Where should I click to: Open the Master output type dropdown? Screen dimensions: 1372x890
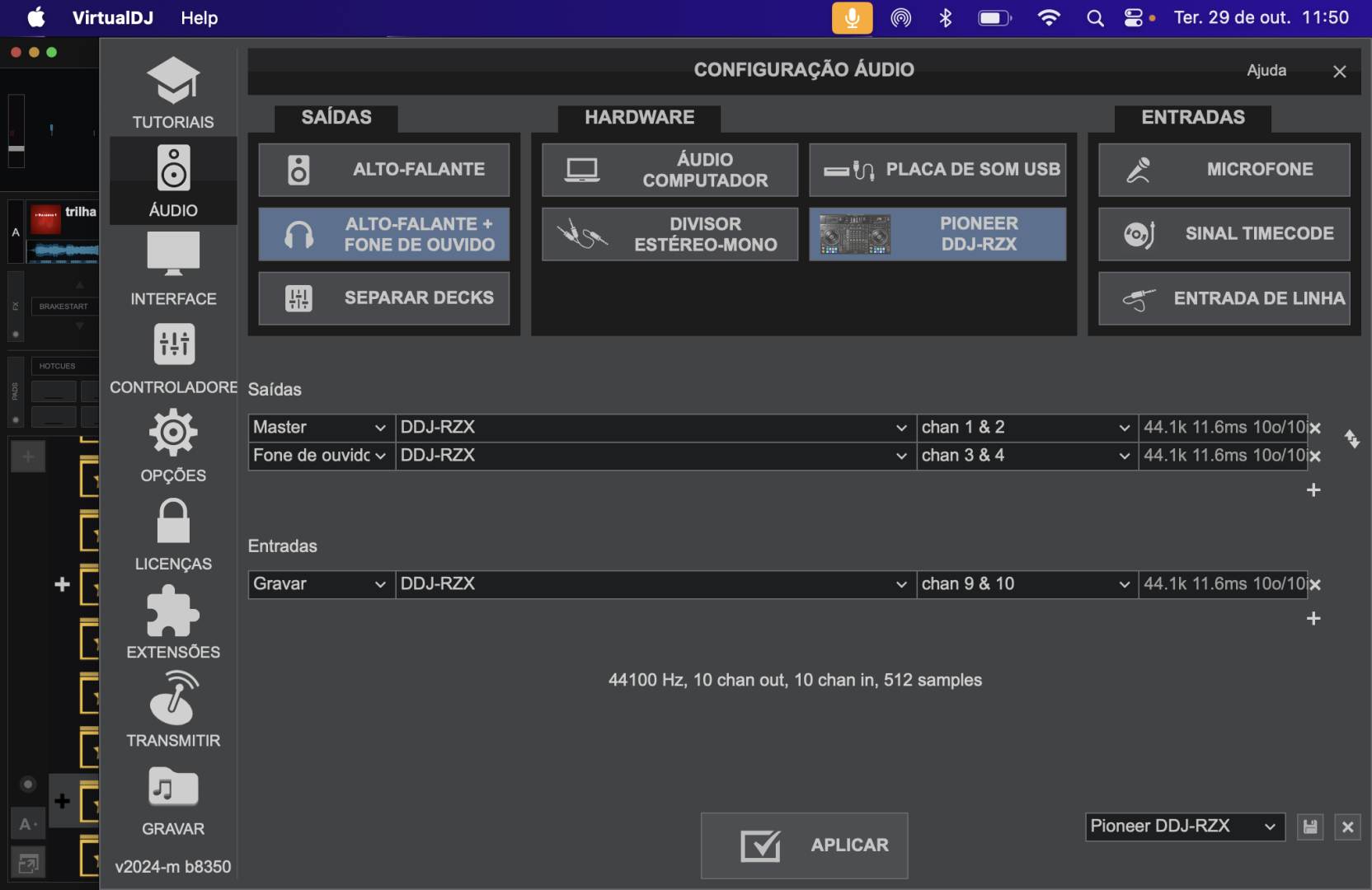point(322,428)
